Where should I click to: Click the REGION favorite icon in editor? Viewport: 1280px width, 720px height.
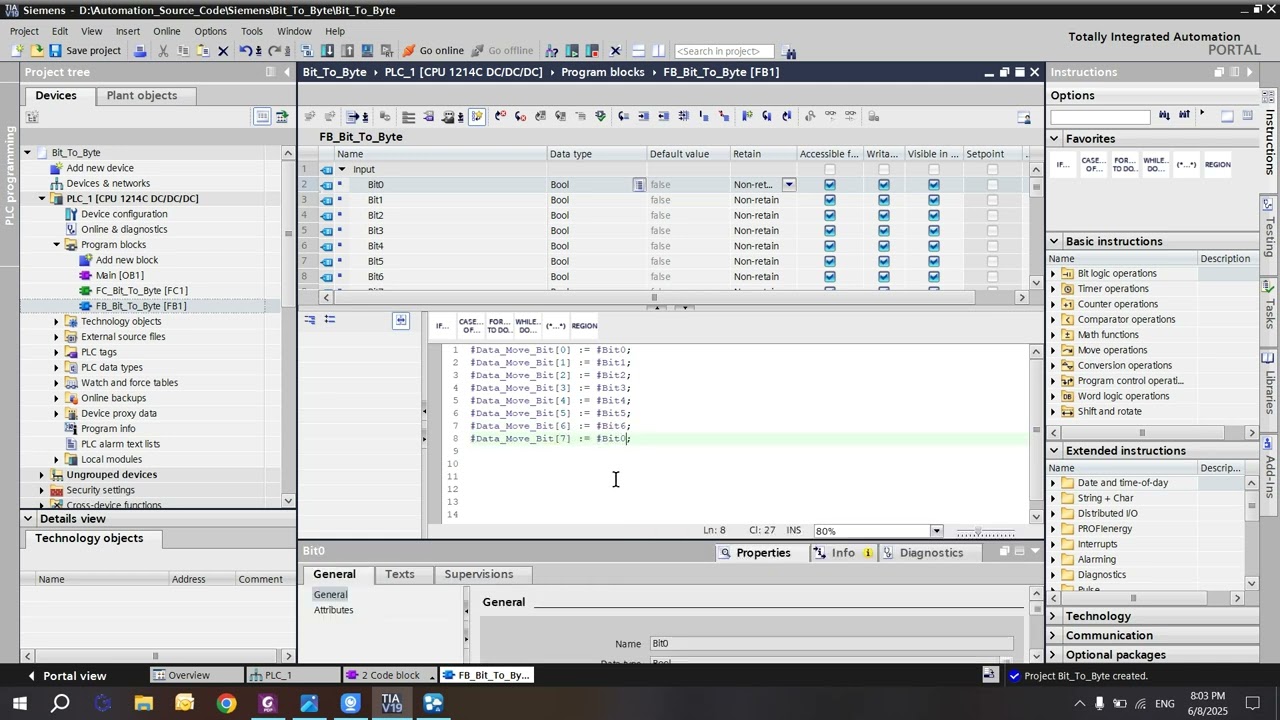(584, 326)
